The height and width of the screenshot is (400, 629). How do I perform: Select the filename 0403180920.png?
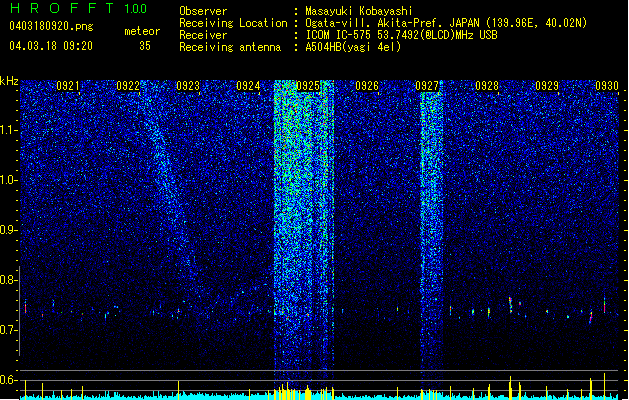[51, 26]
